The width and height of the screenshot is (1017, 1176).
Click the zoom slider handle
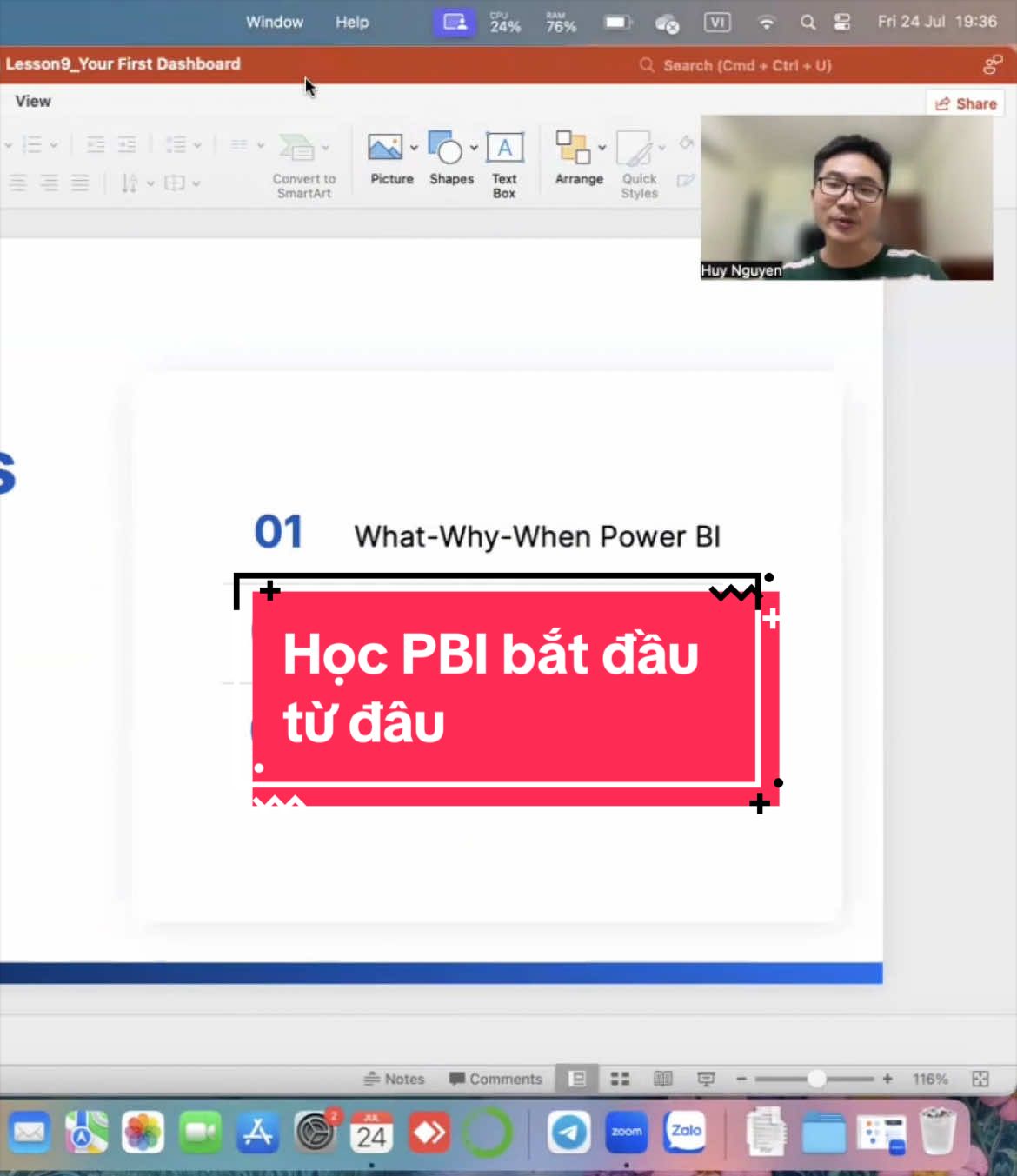click(x=816, y=1079)
